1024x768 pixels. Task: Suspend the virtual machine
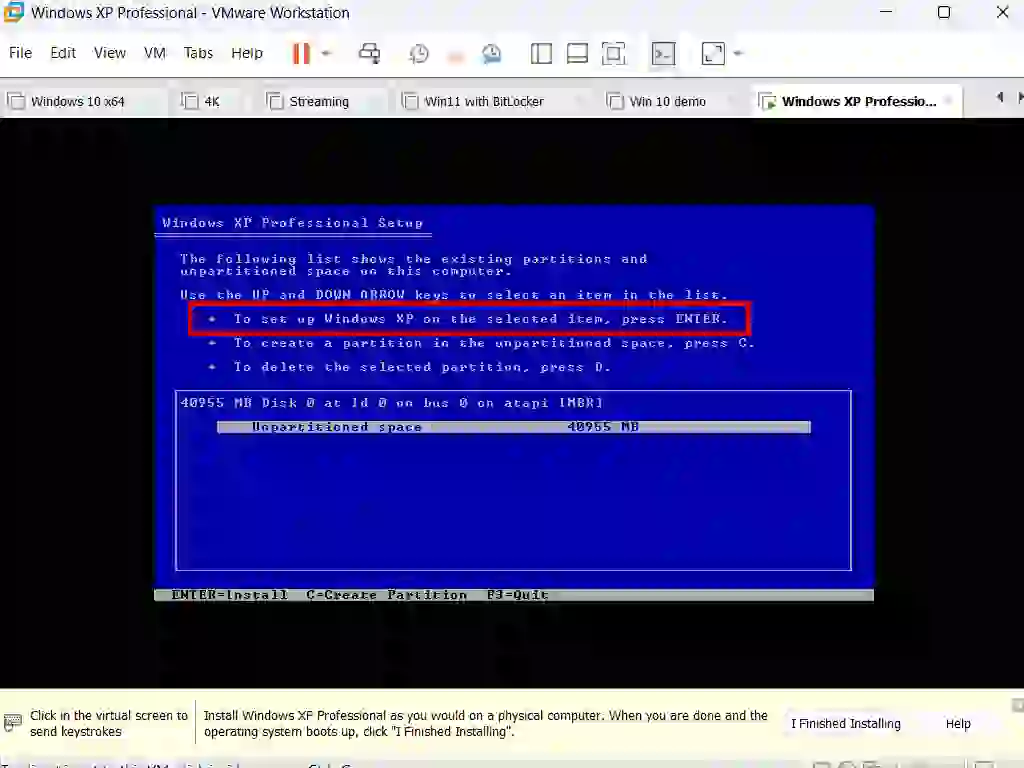coord(300,53)
